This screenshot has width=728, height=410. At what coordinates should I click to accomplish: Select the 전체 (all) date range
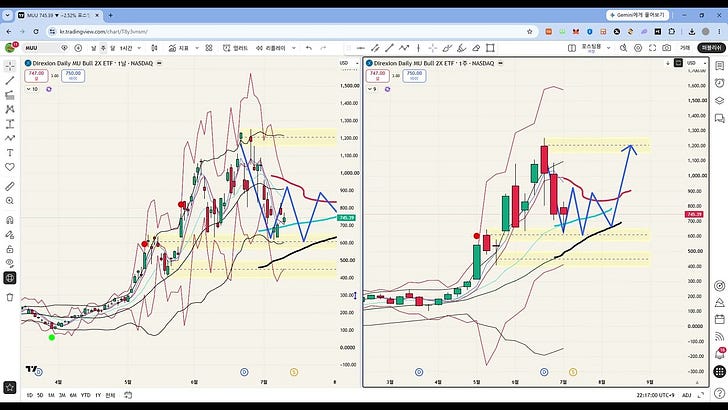[x=110, y=395]
